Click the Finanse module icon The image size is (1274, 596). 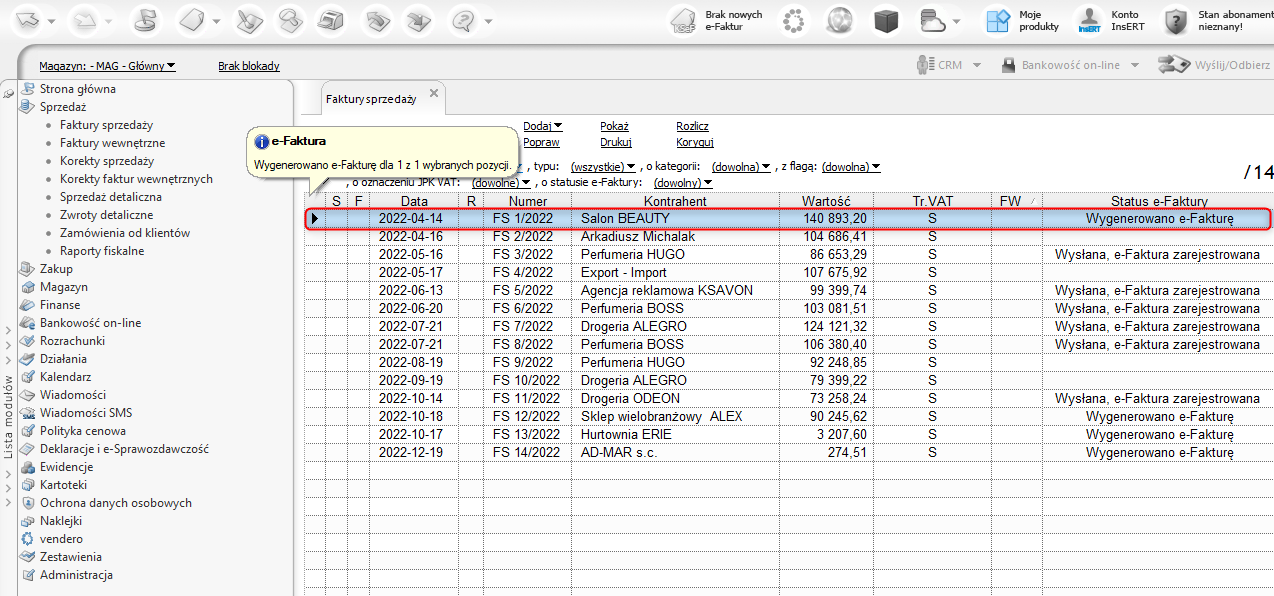29,305
